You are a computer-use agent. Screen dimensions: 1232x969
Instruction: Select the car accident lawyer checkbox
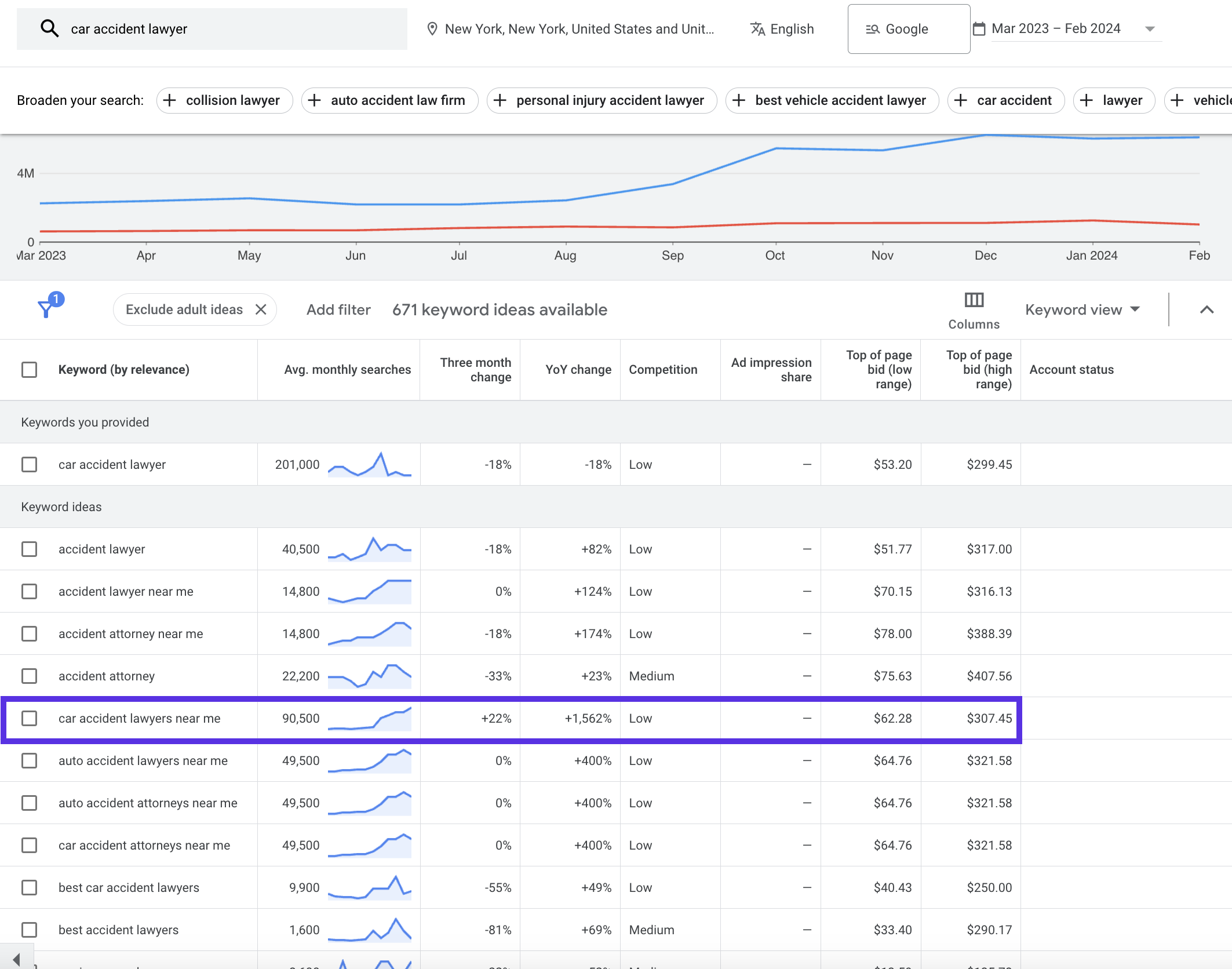point(29,464)
